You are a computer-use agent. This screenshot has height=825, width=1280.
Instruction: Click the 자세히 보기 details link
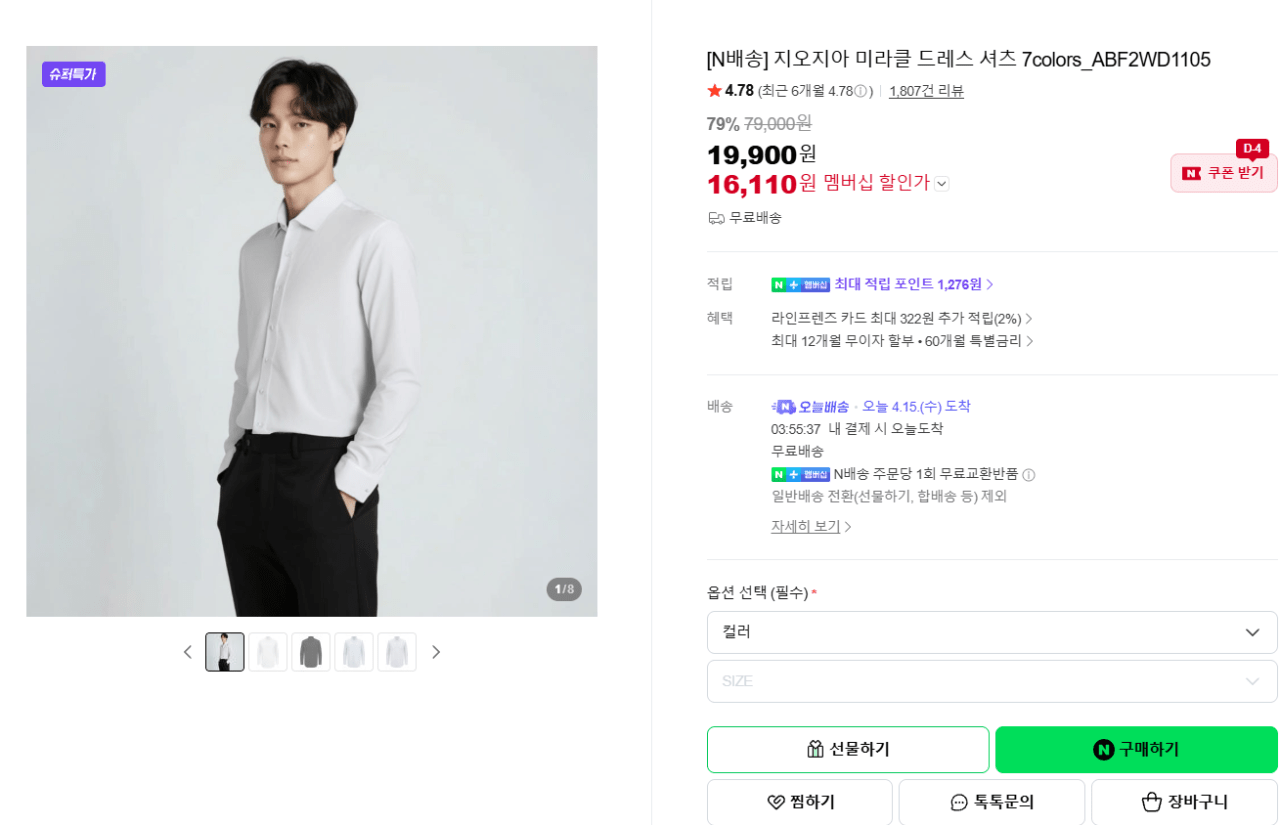point(806,525)
